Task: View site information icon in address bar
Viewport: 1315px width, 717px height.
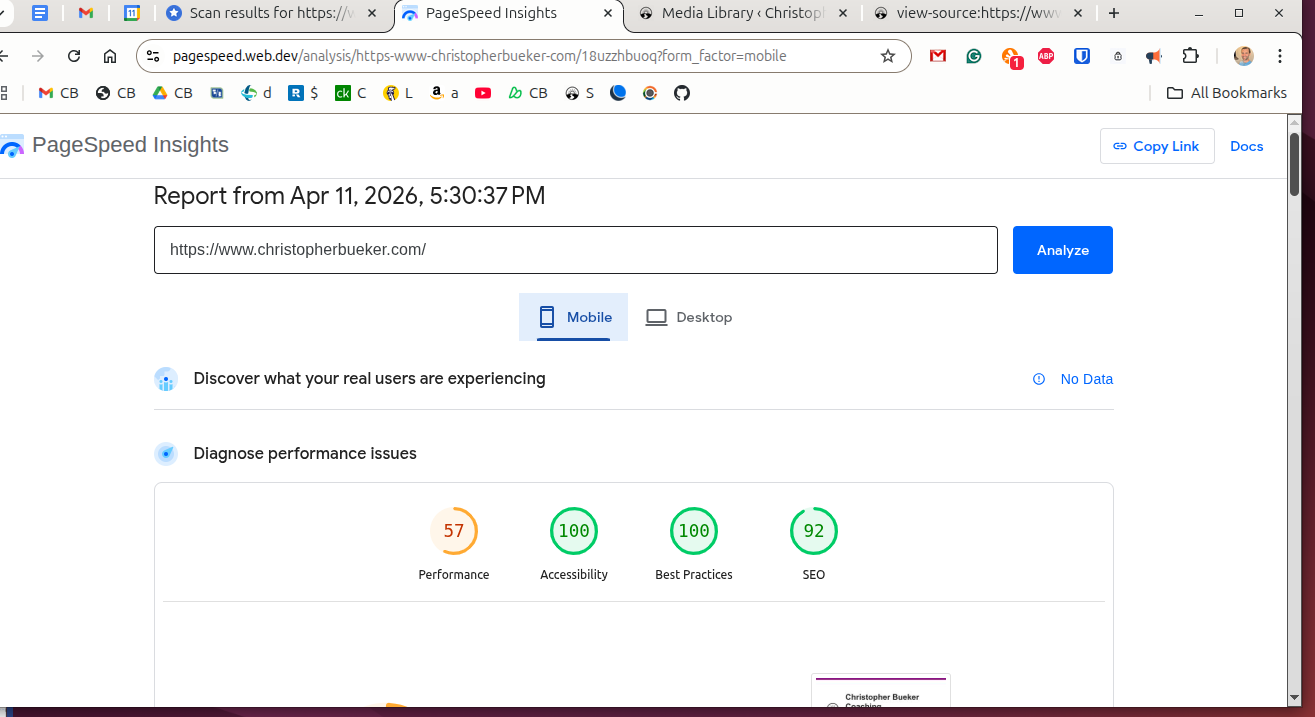Action: point(153,56)
